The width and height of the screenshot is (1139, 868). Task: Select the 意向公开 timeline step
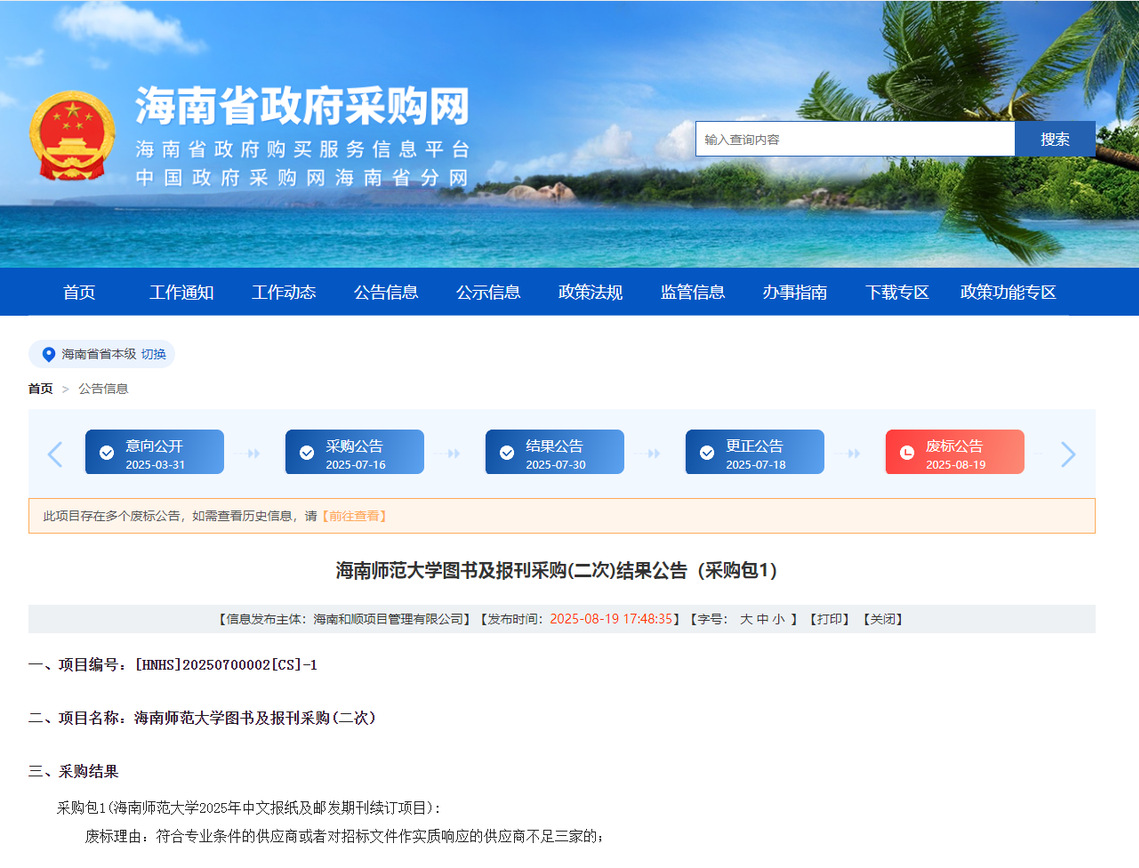point(154,453)
